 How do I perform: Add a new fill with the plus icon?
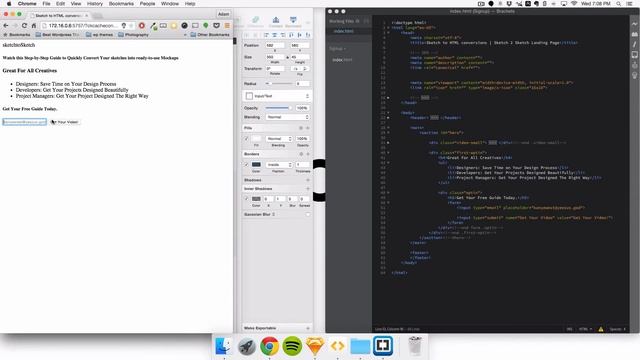click(308, 128)
